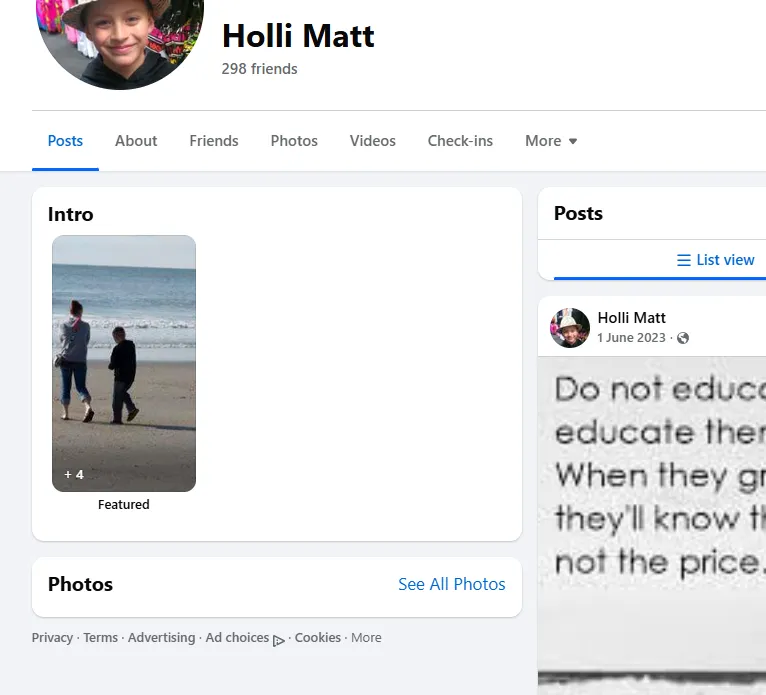Click the Ad choices triangle icon
Viewport: 766px width, 695px height.
[278, 641]
